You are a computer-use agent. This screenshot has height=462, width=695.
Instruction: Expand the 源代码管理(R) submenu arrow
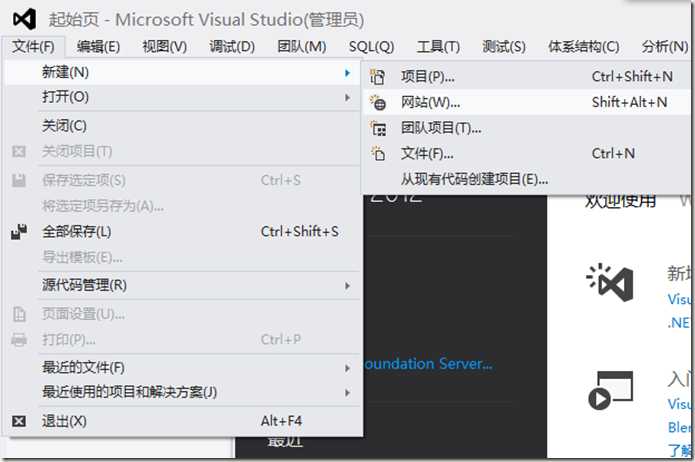tap(348, 286)
